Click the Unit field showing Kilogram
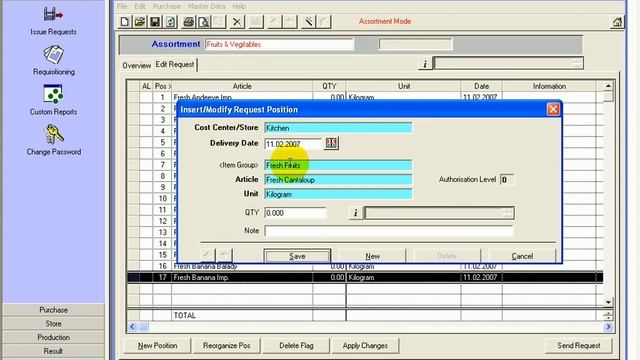Viewport: 640px width, 360px height. click(338, 194)
